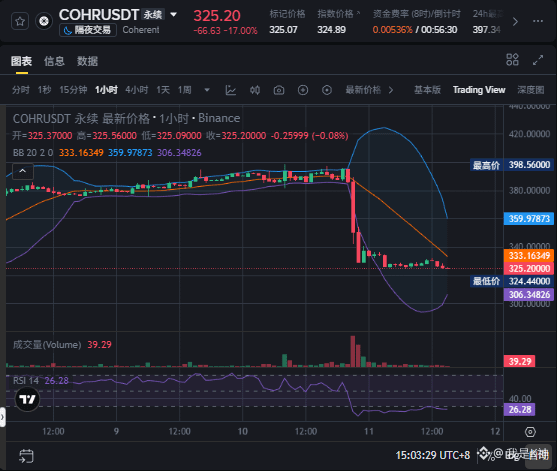
Task: Click the funding rate 0.00536% value
Action: [393, 29]
